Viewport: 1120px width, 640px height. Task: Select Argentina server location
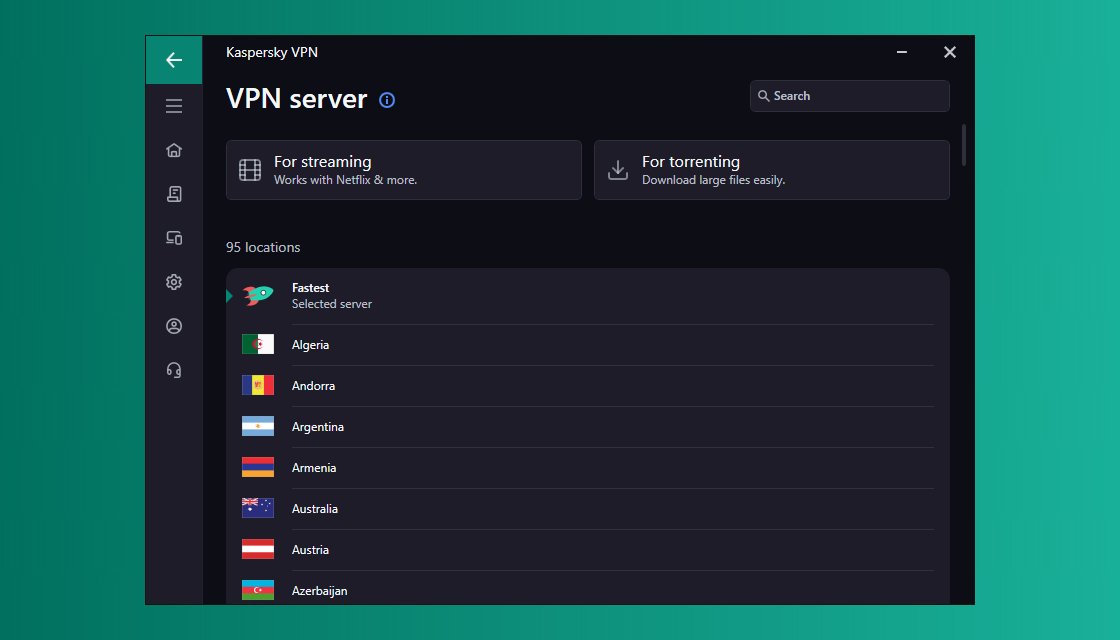[588, 427]
